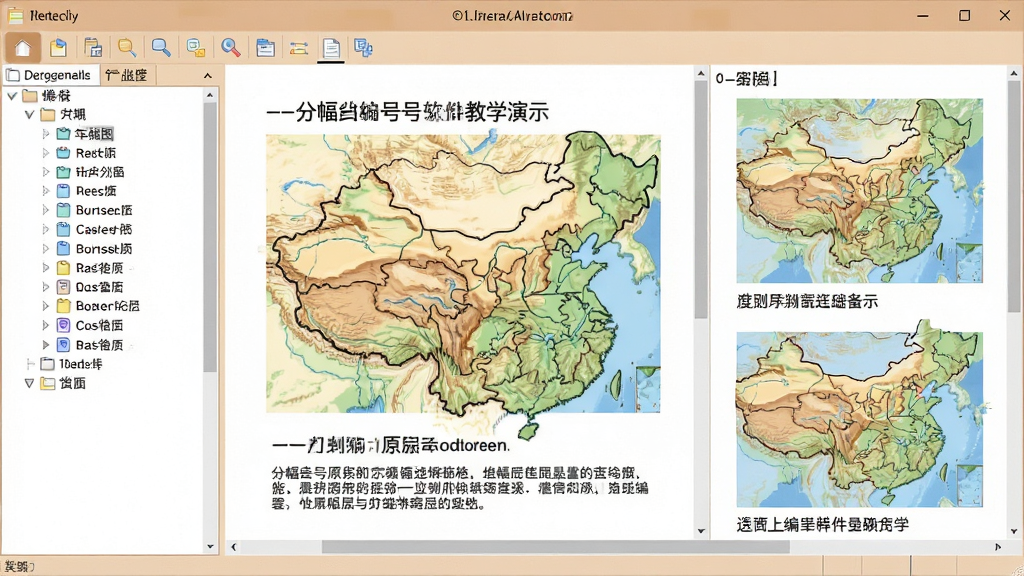
Task: Collapse the top-level root folder in tree
Action: tap(12, 96)
